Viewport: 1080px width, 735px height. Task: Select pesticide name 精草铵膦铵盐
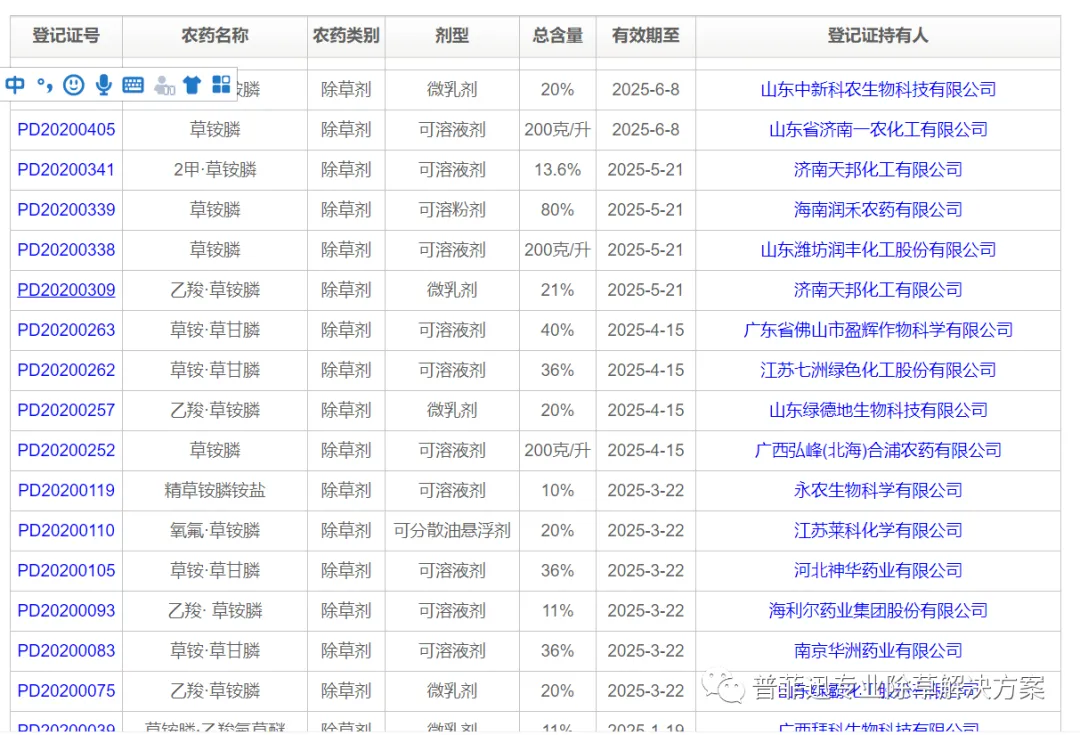215,490
